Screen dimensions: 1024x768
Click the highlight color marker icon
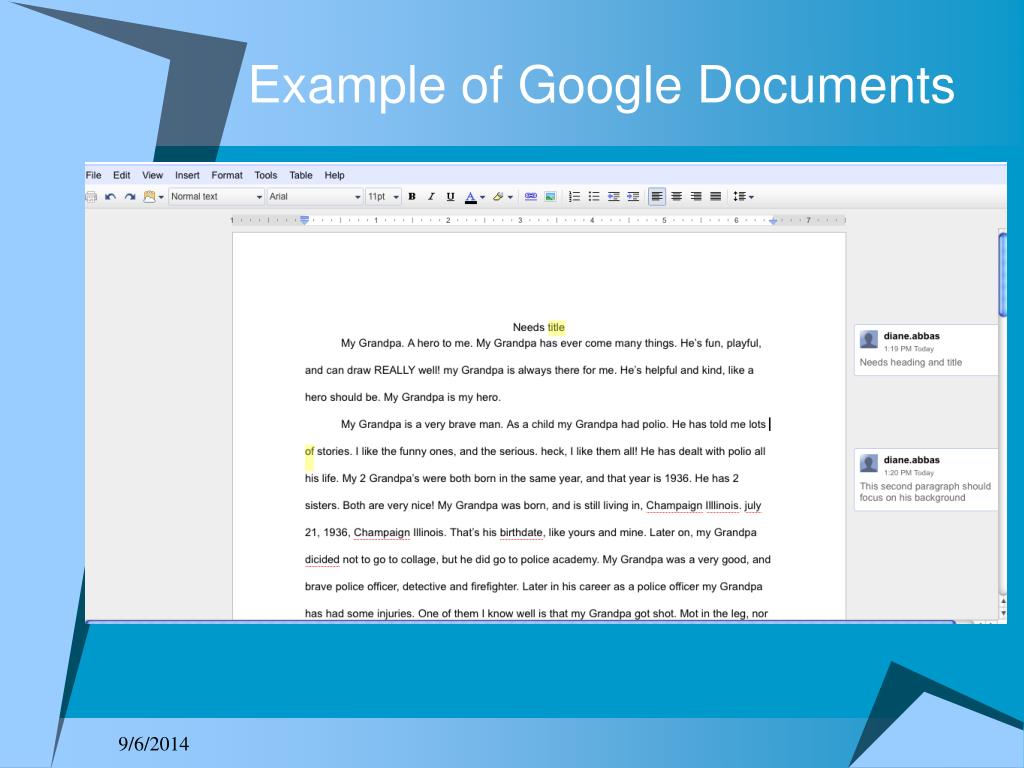[x=498, y=197]
